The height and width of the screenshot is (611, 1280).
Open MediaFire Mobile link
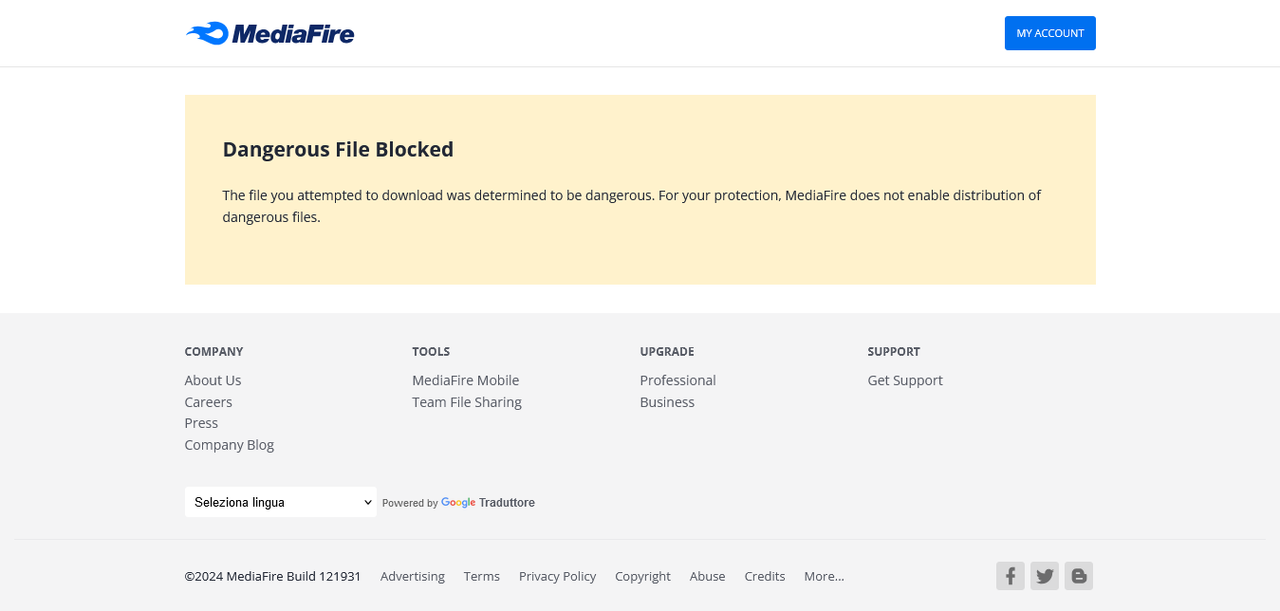(466, 380)
